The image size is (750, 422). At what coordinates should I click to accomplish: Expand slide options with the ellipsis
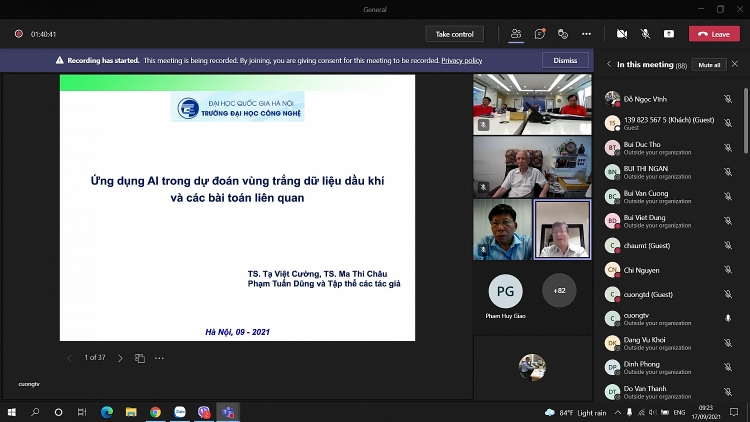coord(159,358)
